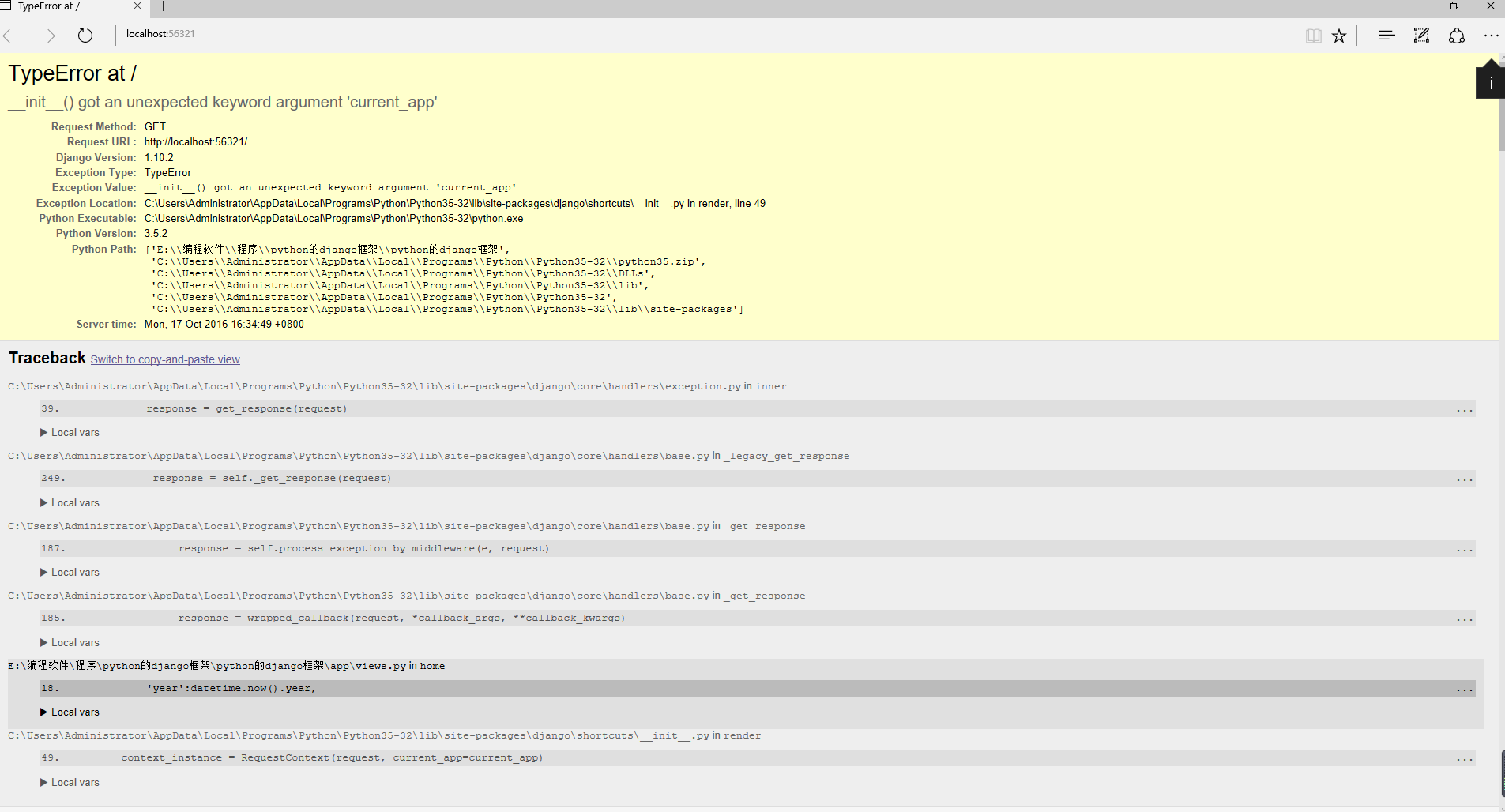The height and width of the screenshot is (812, 1505).
Task: Expand Local vars under shortcuts render
Action: [70, 783]
